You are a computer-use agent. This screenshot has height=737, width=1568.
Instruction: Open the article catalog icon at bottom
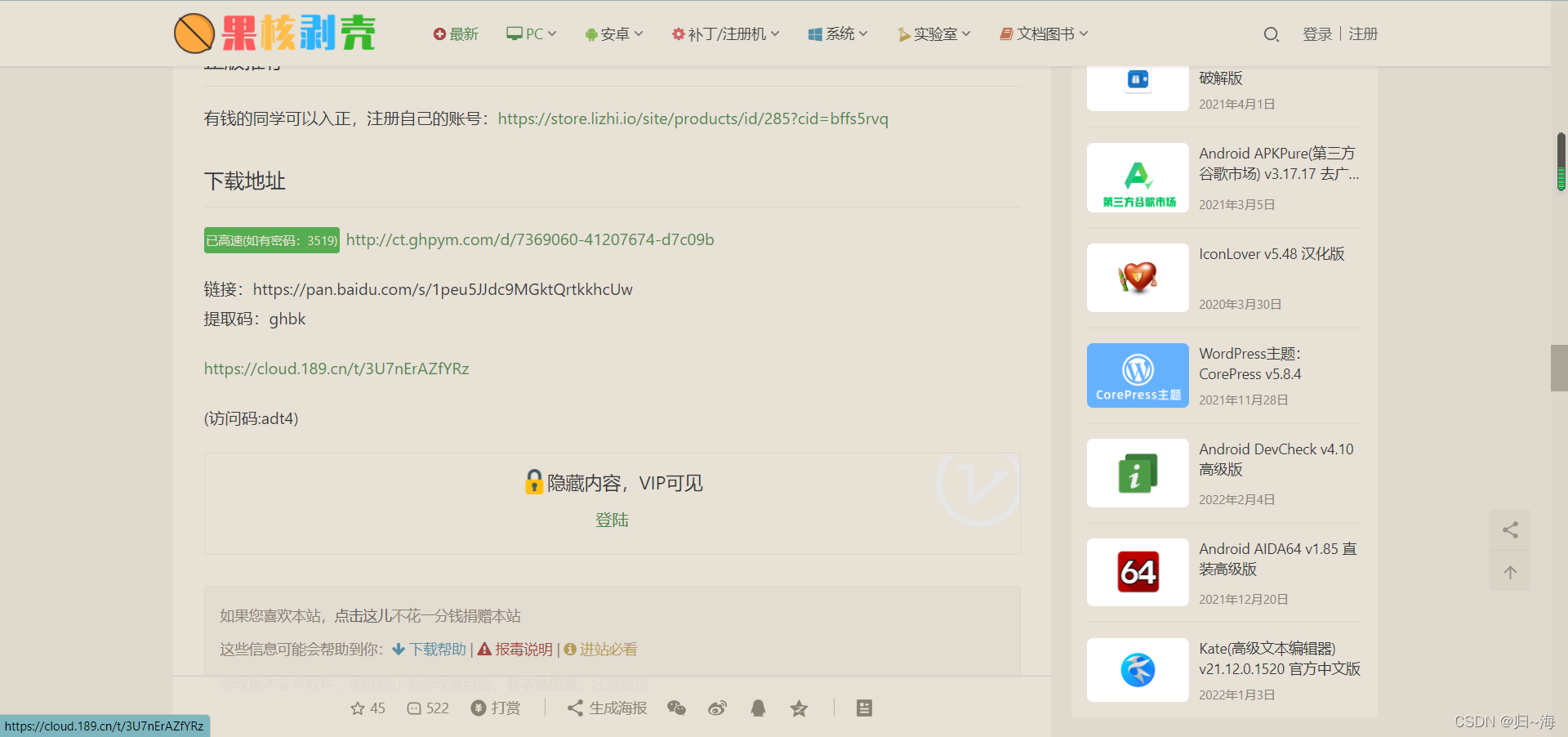pyautogui.click(x=865, y=708)
